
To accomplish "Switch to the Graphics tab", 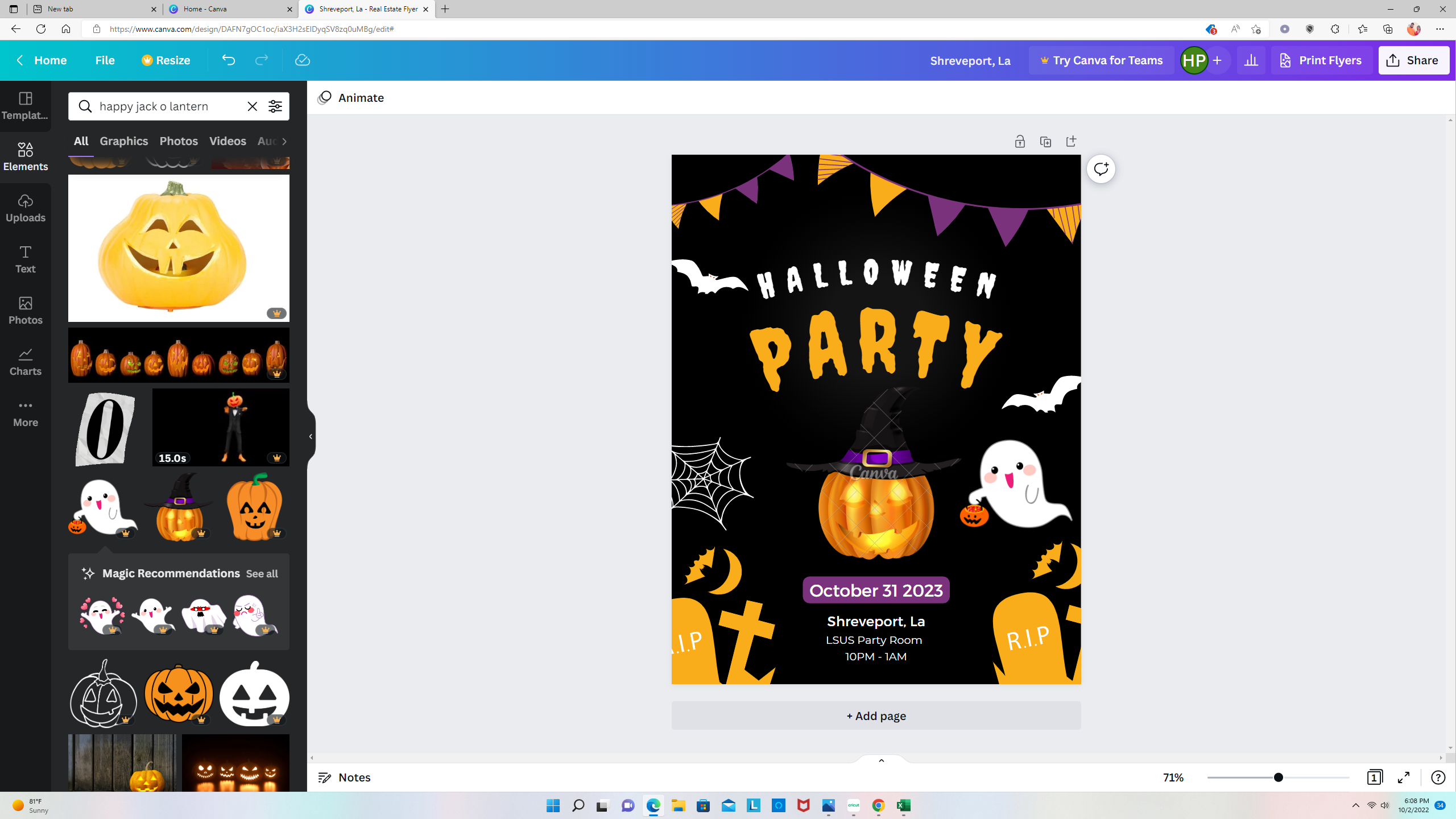I will click(124, 141).
